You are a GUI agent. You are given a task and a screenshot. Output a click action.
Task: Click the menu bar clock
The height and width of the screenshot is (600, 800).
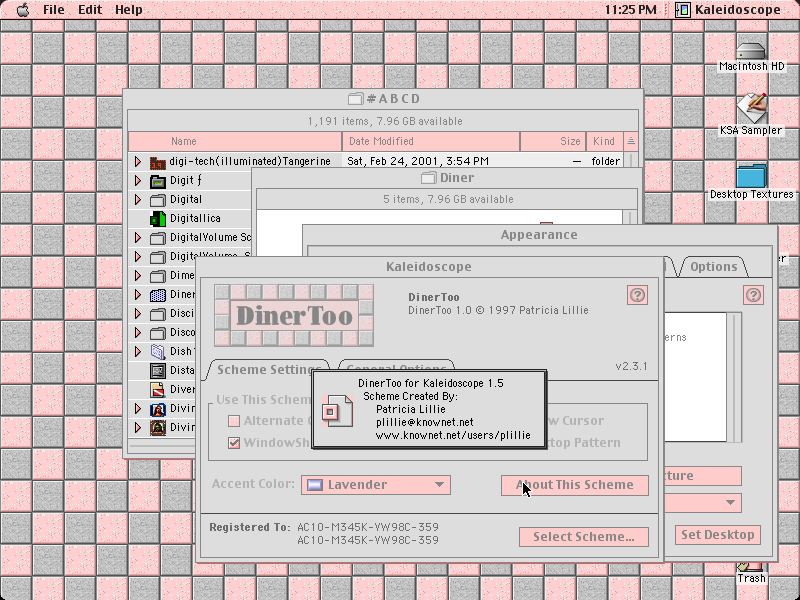631,10
